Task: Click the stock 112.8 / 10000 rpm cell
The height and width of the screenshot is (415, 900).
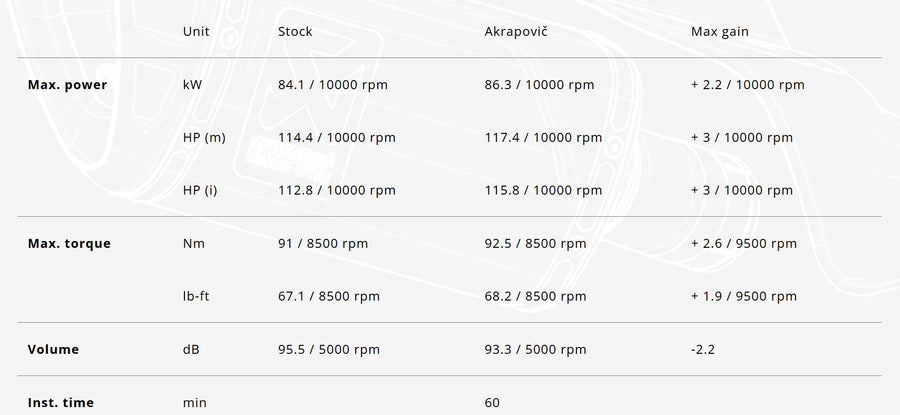Action: (x=336, y=190)
